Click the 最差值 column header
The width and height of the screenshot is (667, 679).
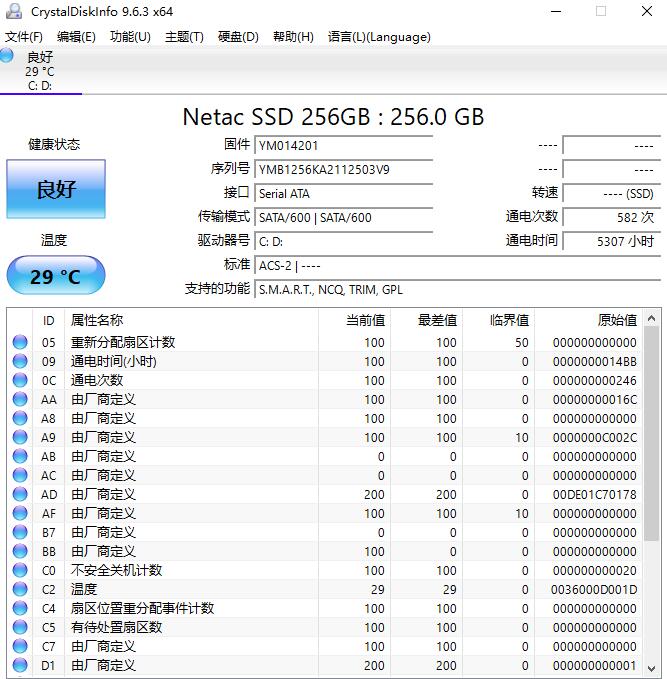[427, 320]
